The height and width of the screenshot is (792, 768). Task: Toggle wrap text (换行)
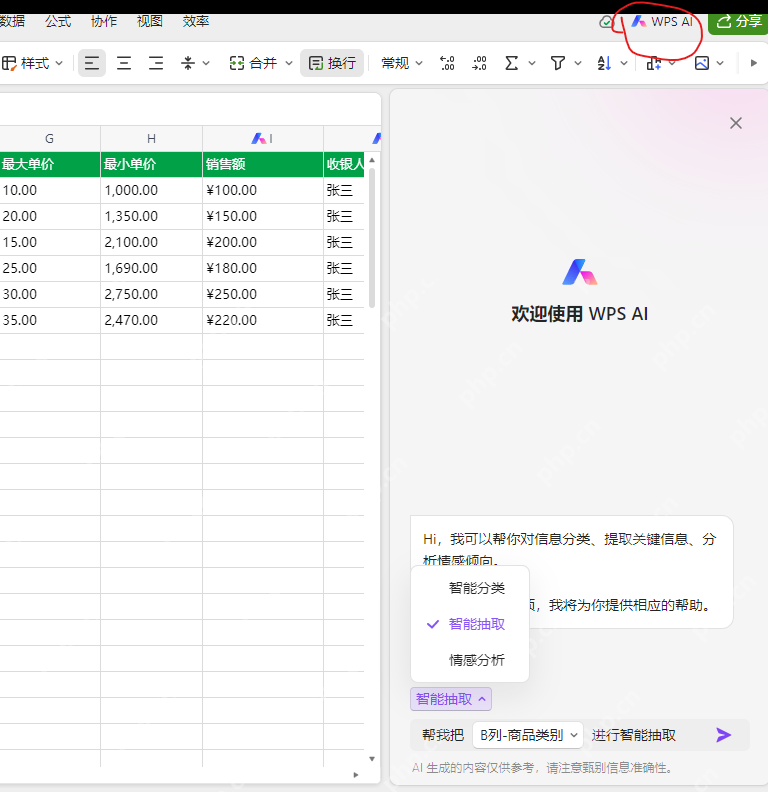[x=332, y=63]
